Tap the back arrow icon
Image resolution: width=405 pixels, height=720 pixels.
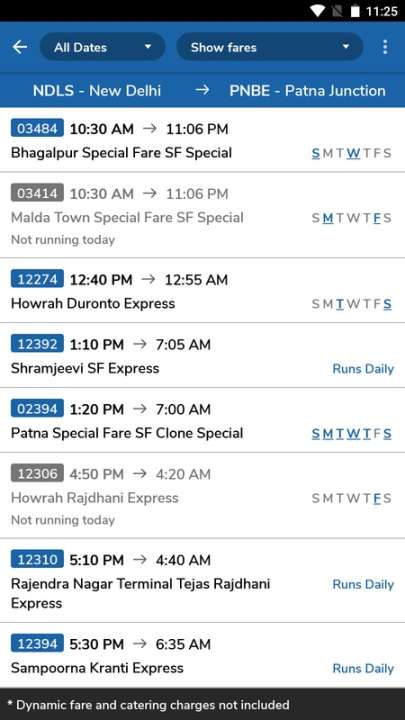[20, 47]
